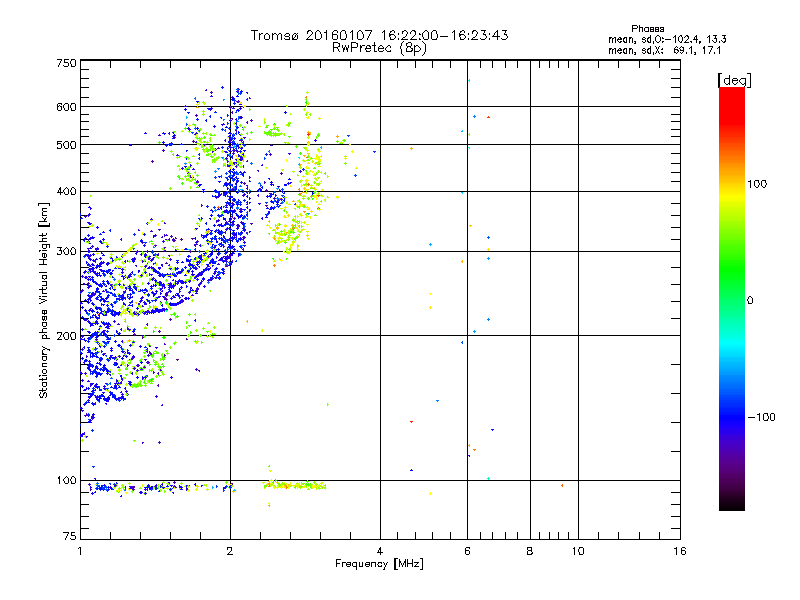Click the '4' frequency axis tick label
The width and height of the screenshot is (800, 600).
(x=380, y=551)
